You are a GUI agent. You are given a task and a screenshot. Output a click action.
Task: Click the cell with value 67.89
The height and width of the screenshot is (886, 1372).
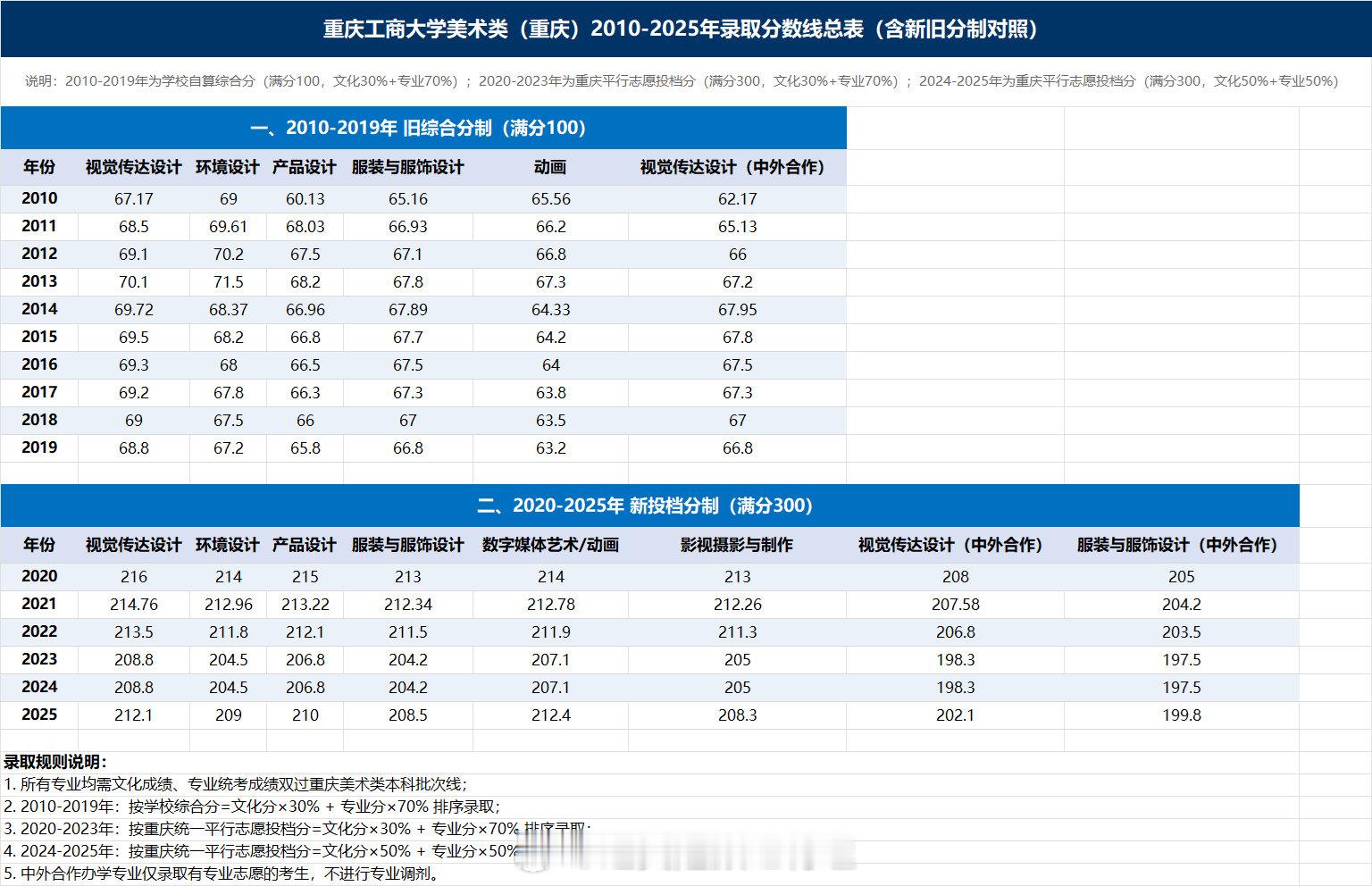pos(408,310)
